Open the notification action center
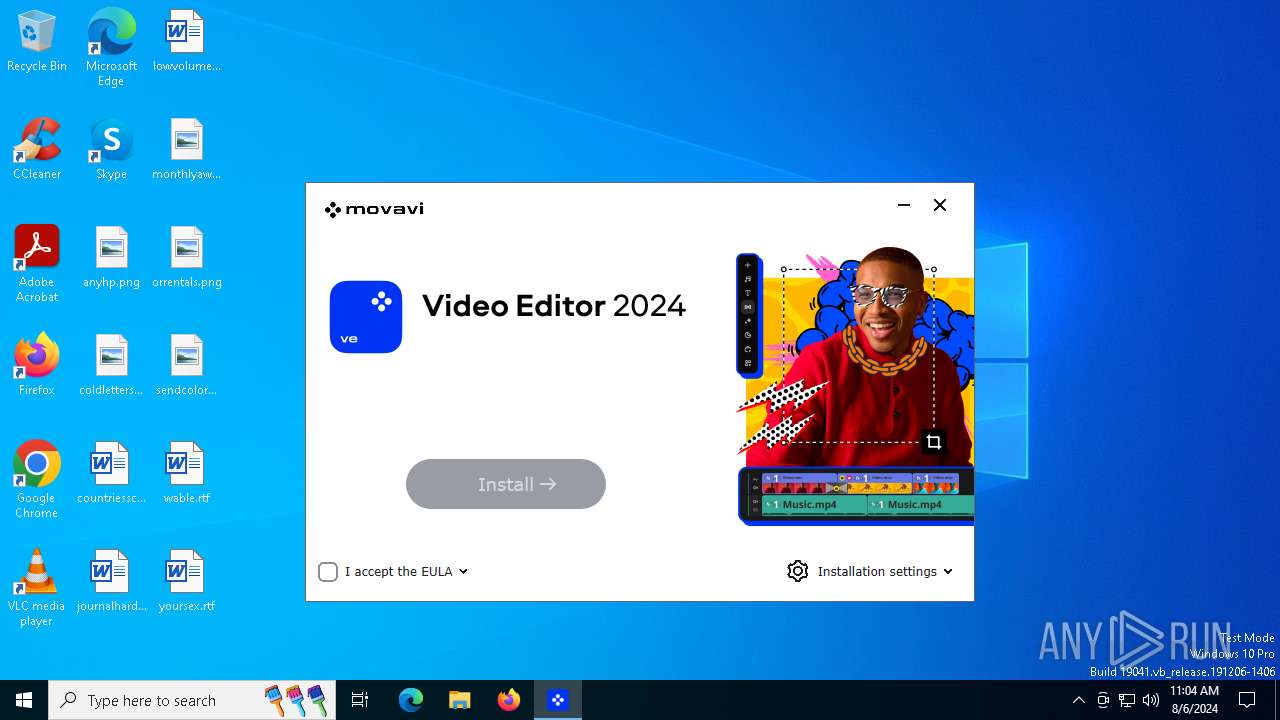Screen dimensions: 1280x720 pyautogui.click(x=1247, y=700)
